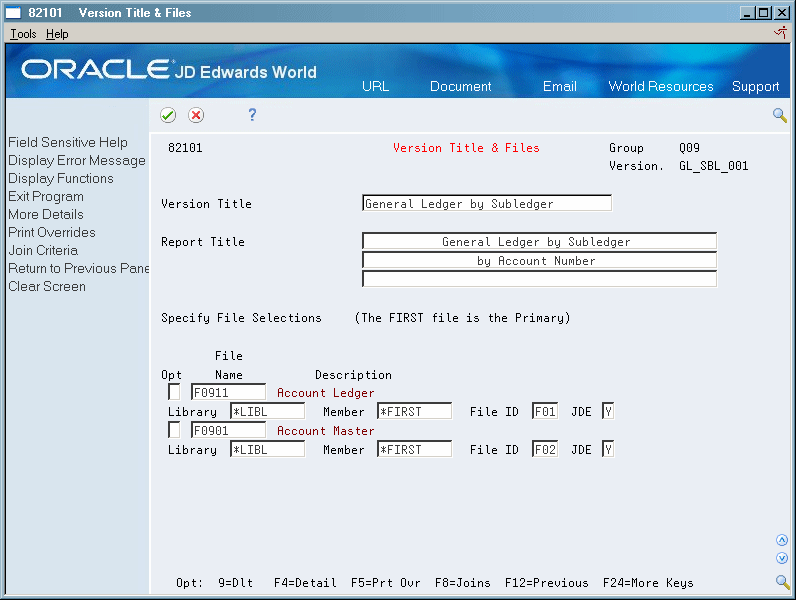Click the window system icon in title bar
This screenshot has height=600, width=796.
coord(13,13)
